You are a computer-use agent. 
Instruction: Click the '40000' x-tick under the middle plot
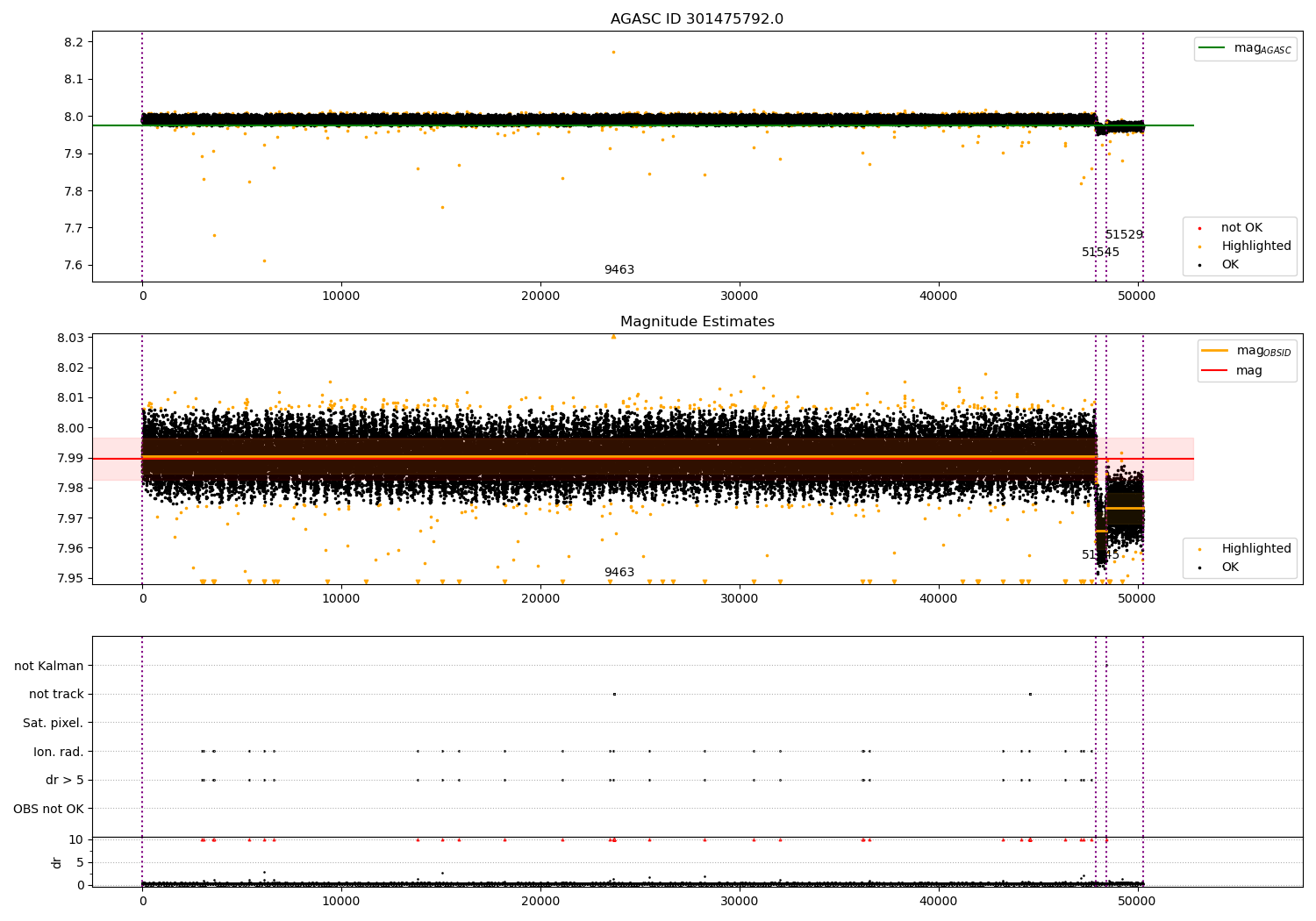pos(938,599)
